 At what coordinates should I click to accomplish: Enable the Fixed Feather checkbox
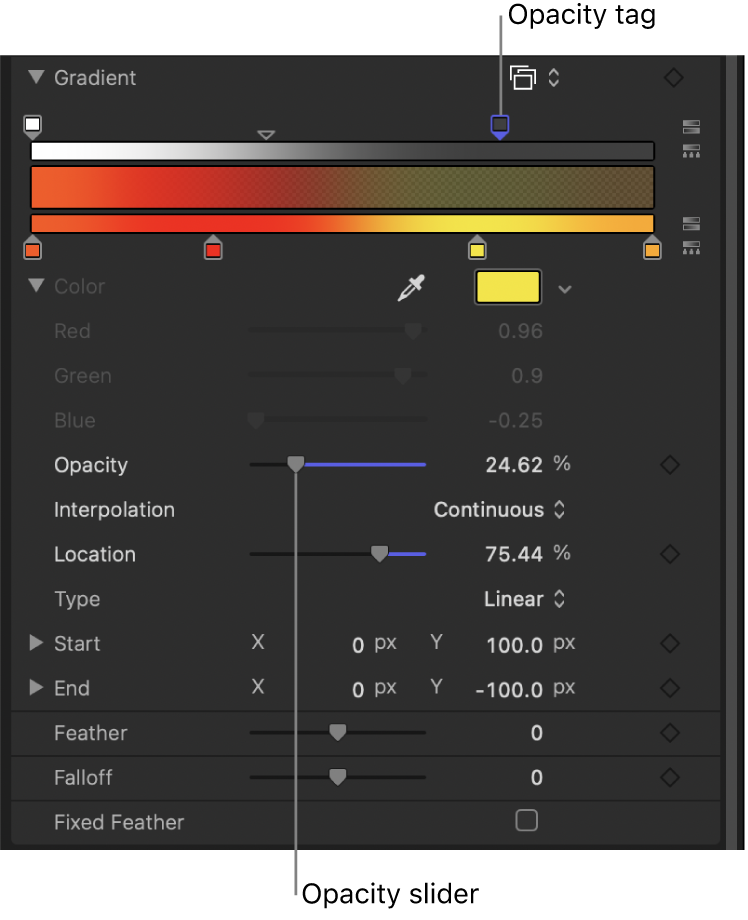click(x=527, y=820)
